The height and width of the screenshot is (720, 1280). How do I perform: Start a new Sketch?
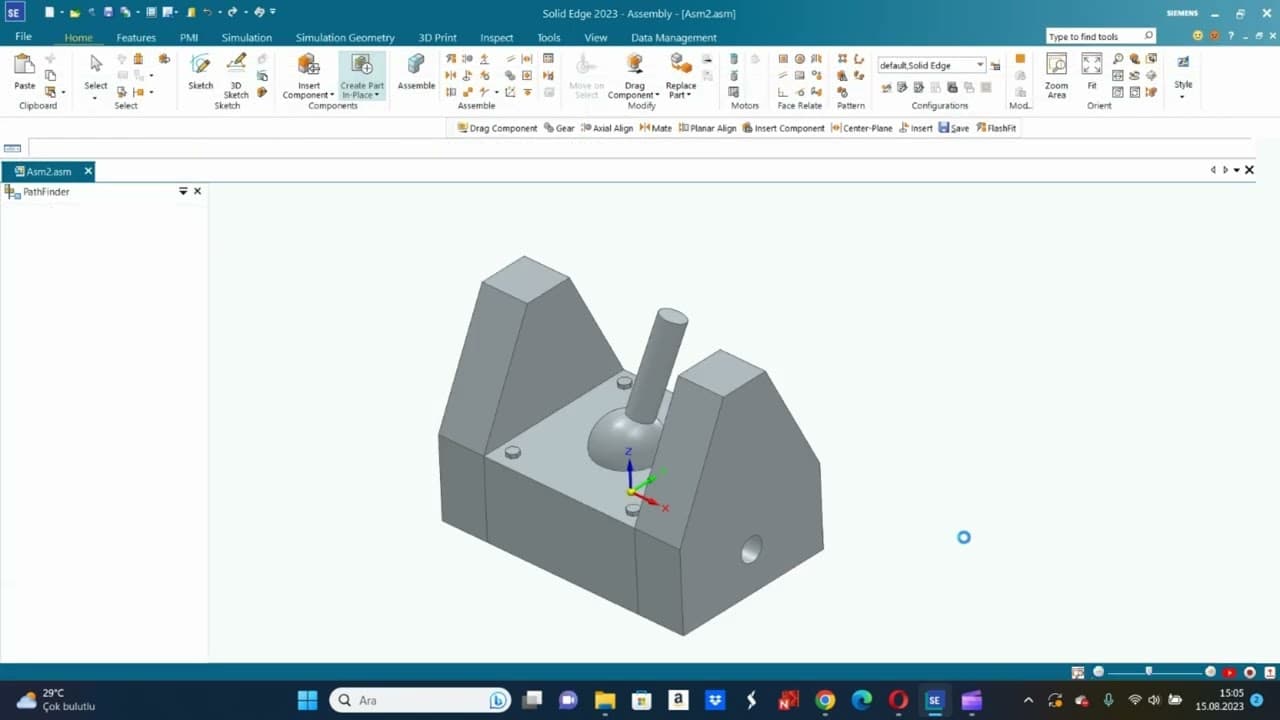200,70
